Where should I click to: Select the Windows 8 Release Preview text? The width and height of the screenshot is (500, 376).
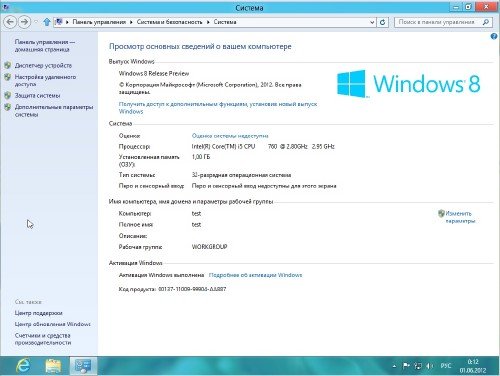tap(154, 73)
